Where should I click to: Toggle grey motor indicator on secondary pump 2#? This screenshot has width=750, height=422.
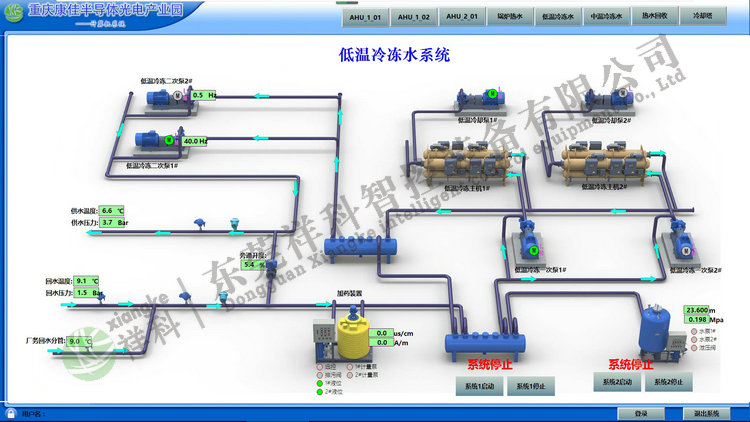[x=179, y=95]
